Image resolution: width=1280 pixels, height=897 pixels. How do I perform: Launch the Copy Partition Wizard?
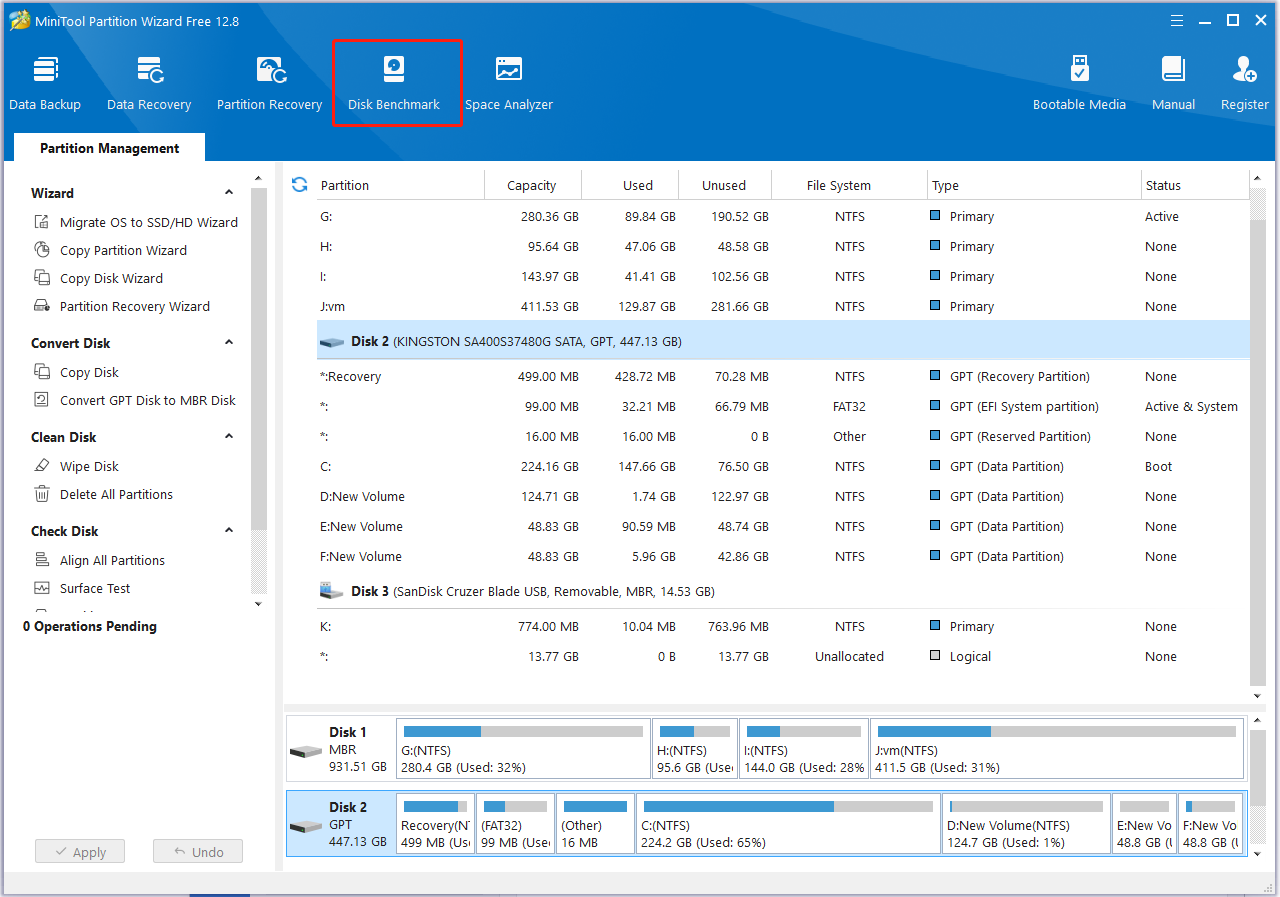110,250
